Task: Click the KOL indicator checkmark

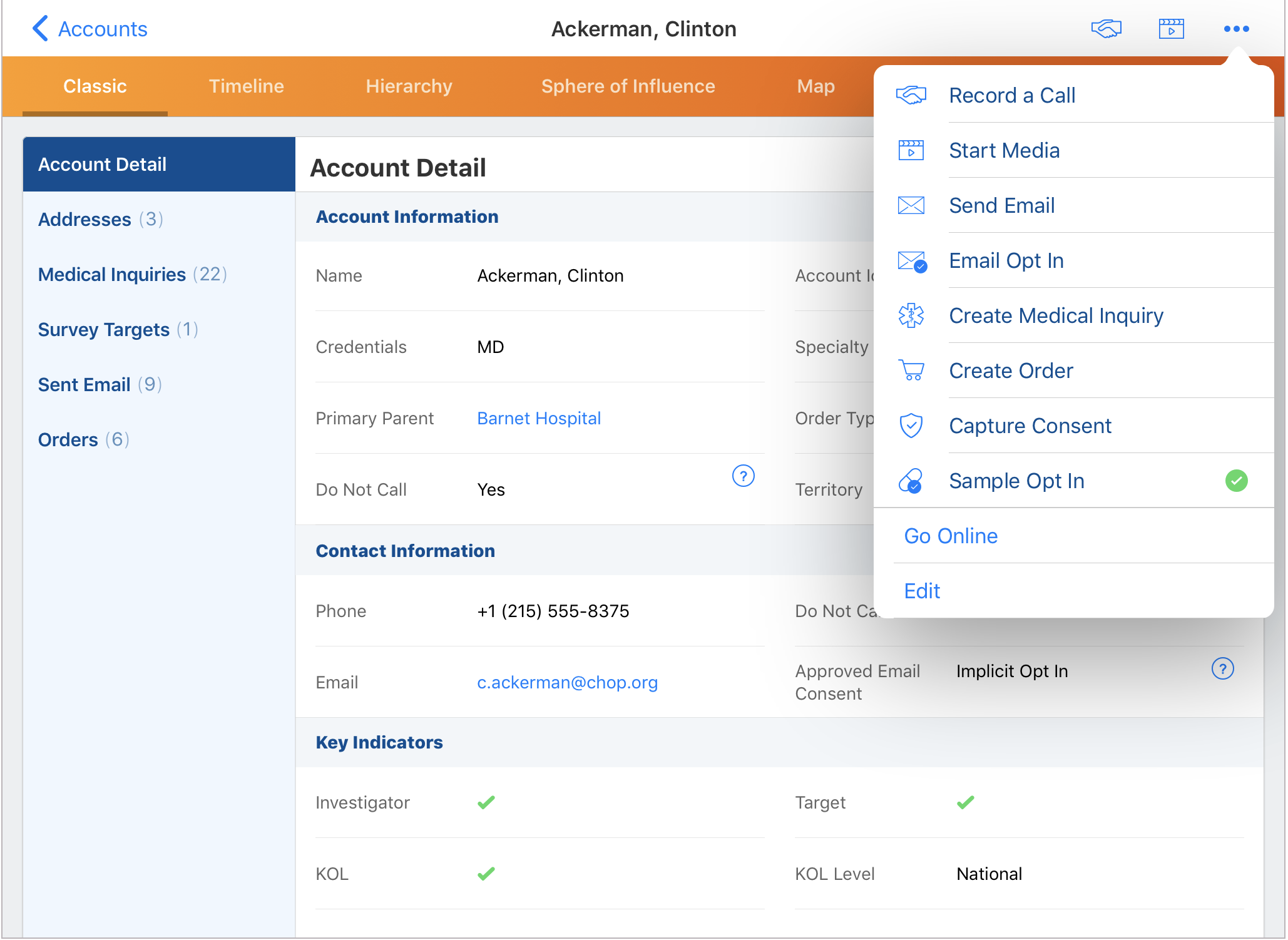Action: (486, 874)
